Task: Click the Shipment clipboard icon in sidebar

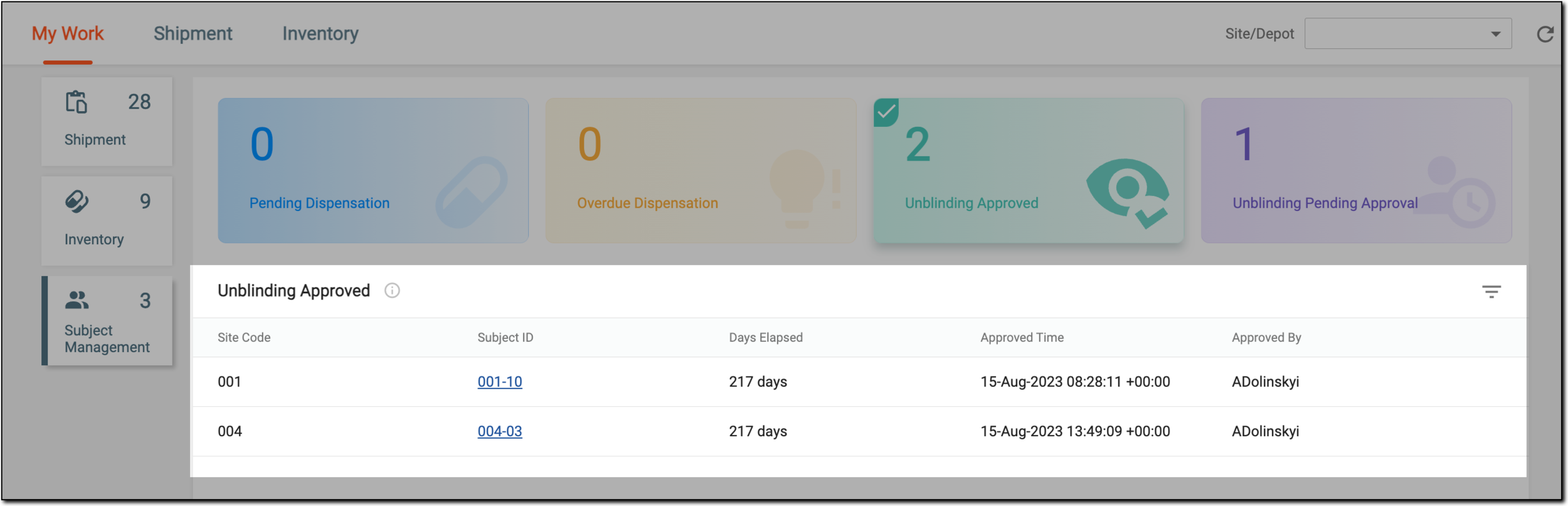Action: click(x=77, y=102)
